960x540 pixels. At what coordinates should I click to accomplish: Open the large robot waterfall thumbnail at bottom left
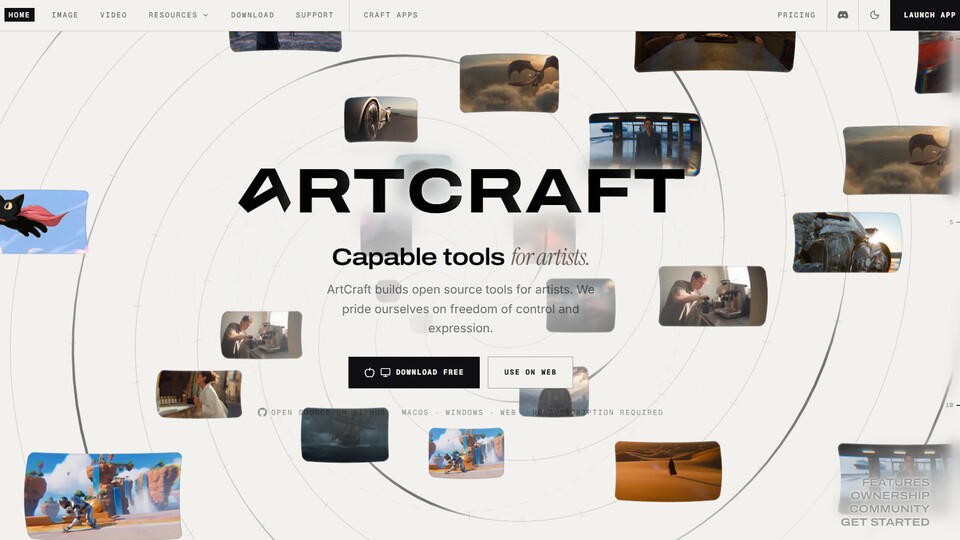[103, 495]
